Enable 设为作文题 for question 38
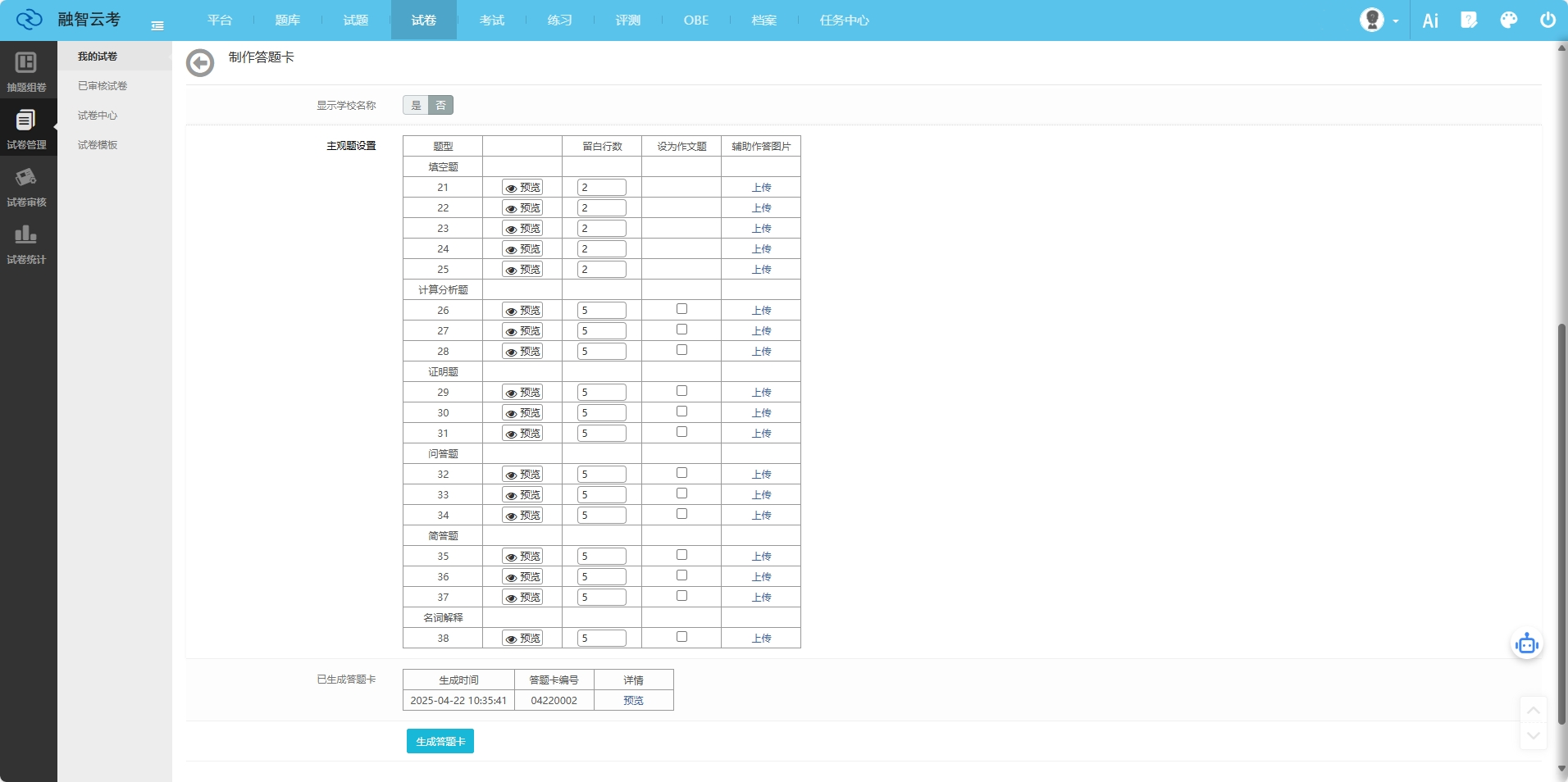Image resolution: width=1568 pixels, height=782 pixels. point(681,637)
